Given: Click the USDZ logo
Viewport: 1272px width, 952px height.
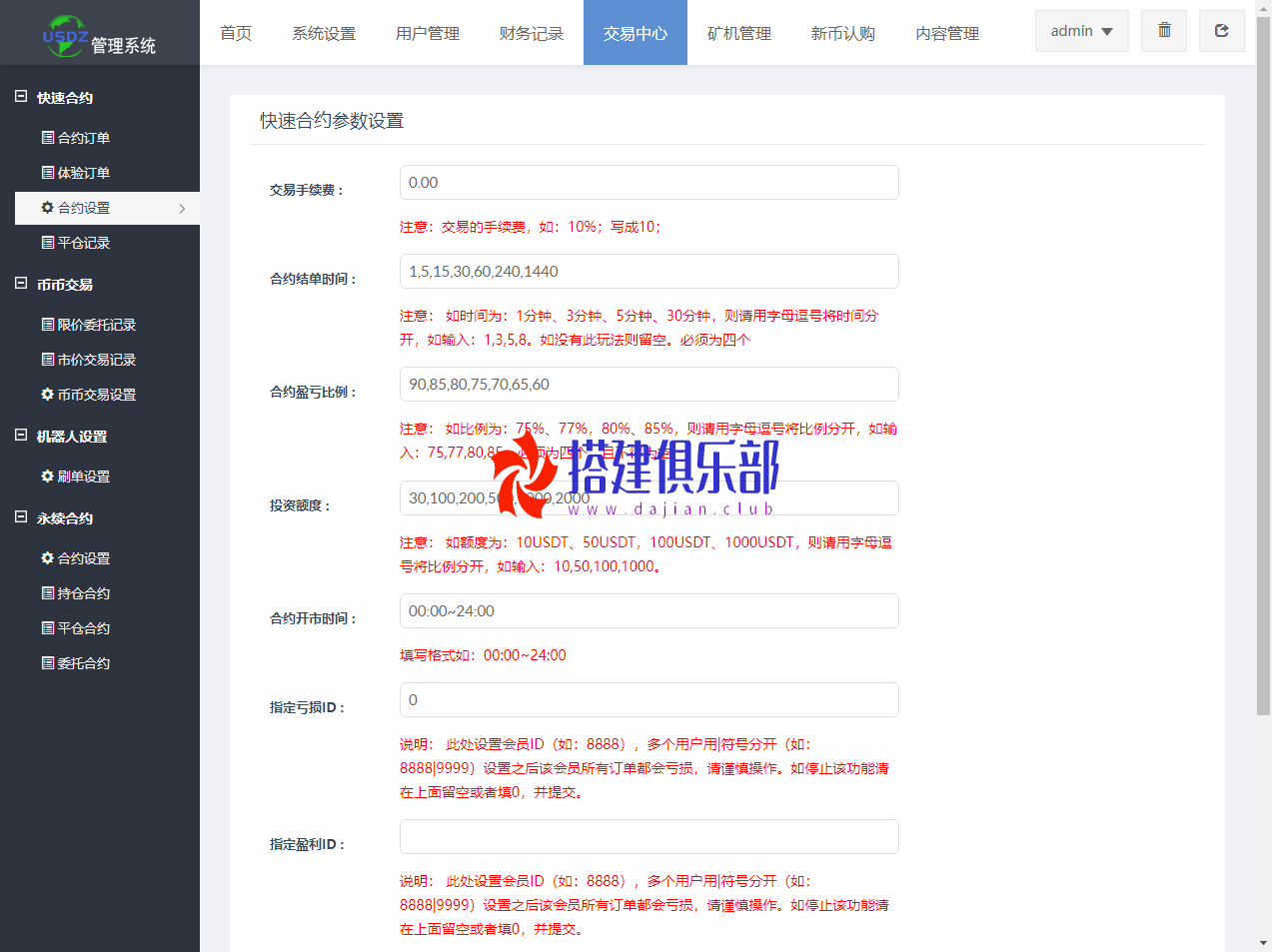Looking at the screenshot, I should (x=65, y=35).
